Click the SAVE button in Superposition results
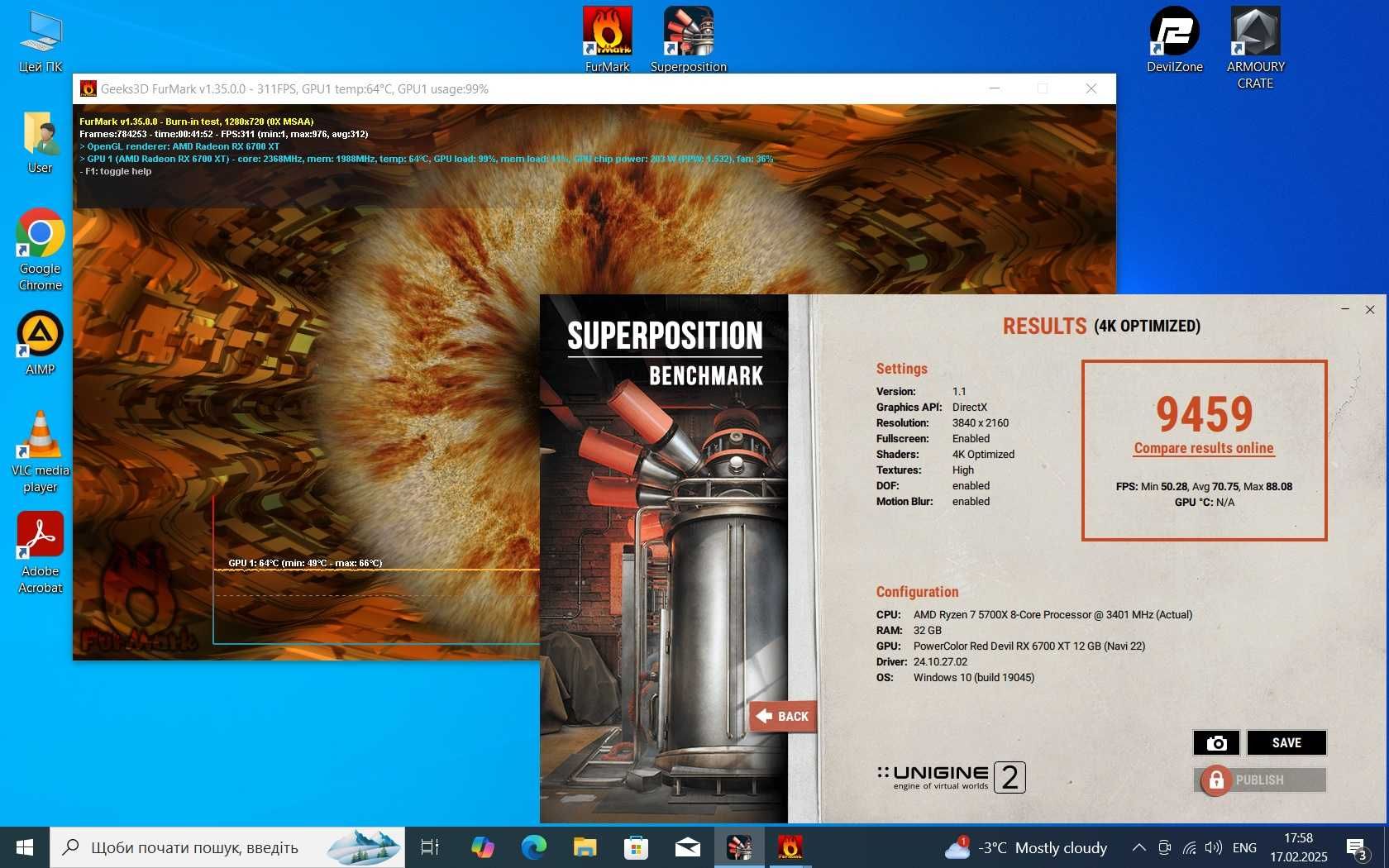Image resolution: width=1389 pixels, height=868 pixels. 1286,743
